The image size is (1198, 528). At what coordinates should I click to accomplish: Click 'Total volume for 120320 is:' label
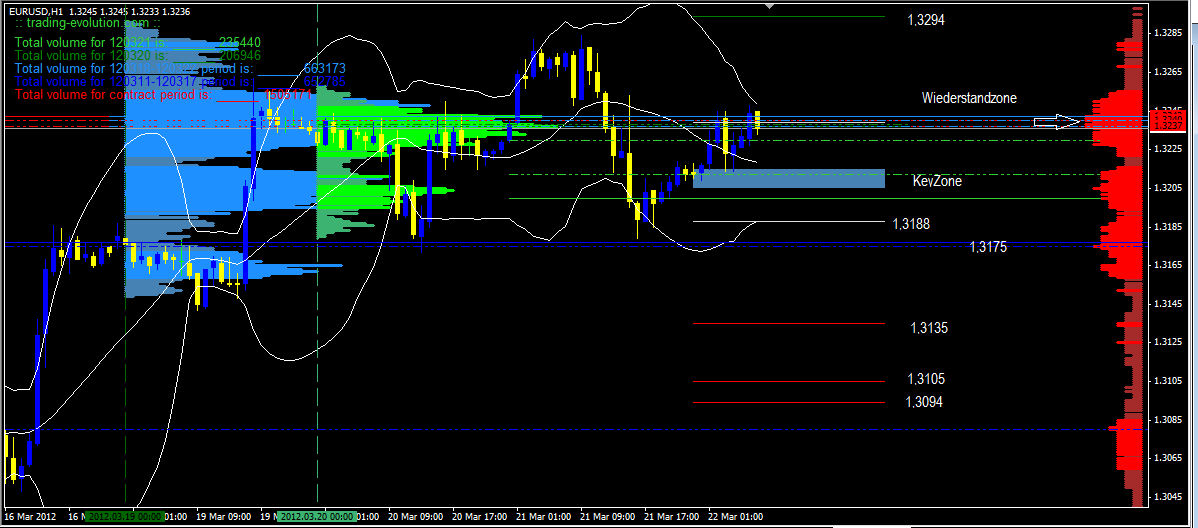pyautogui.click(x=90, y=56)
